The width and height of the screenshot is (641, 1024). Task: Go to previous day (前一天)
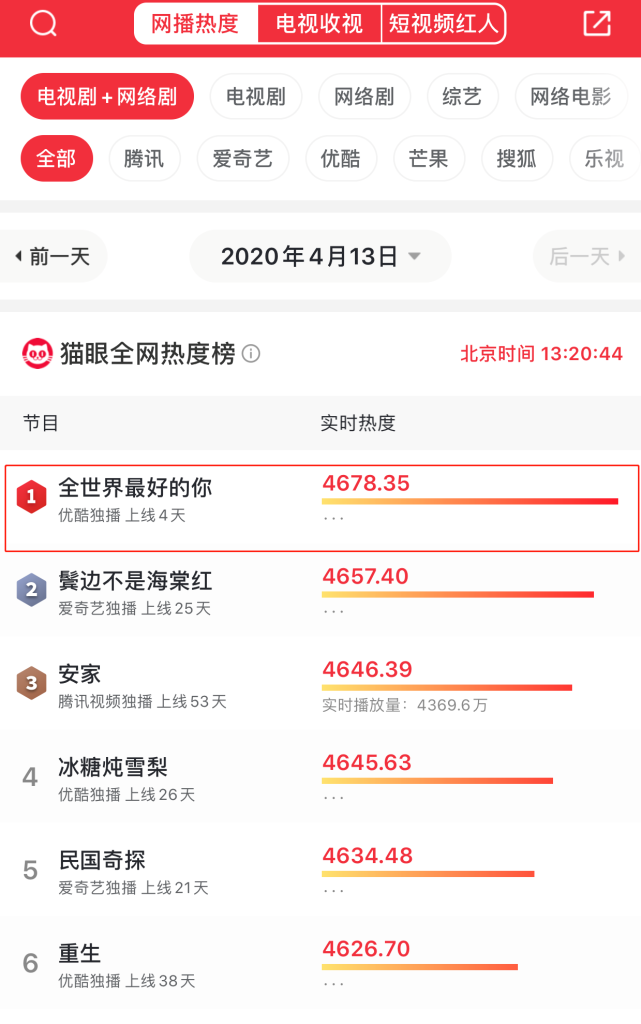(x=54, y=257)
